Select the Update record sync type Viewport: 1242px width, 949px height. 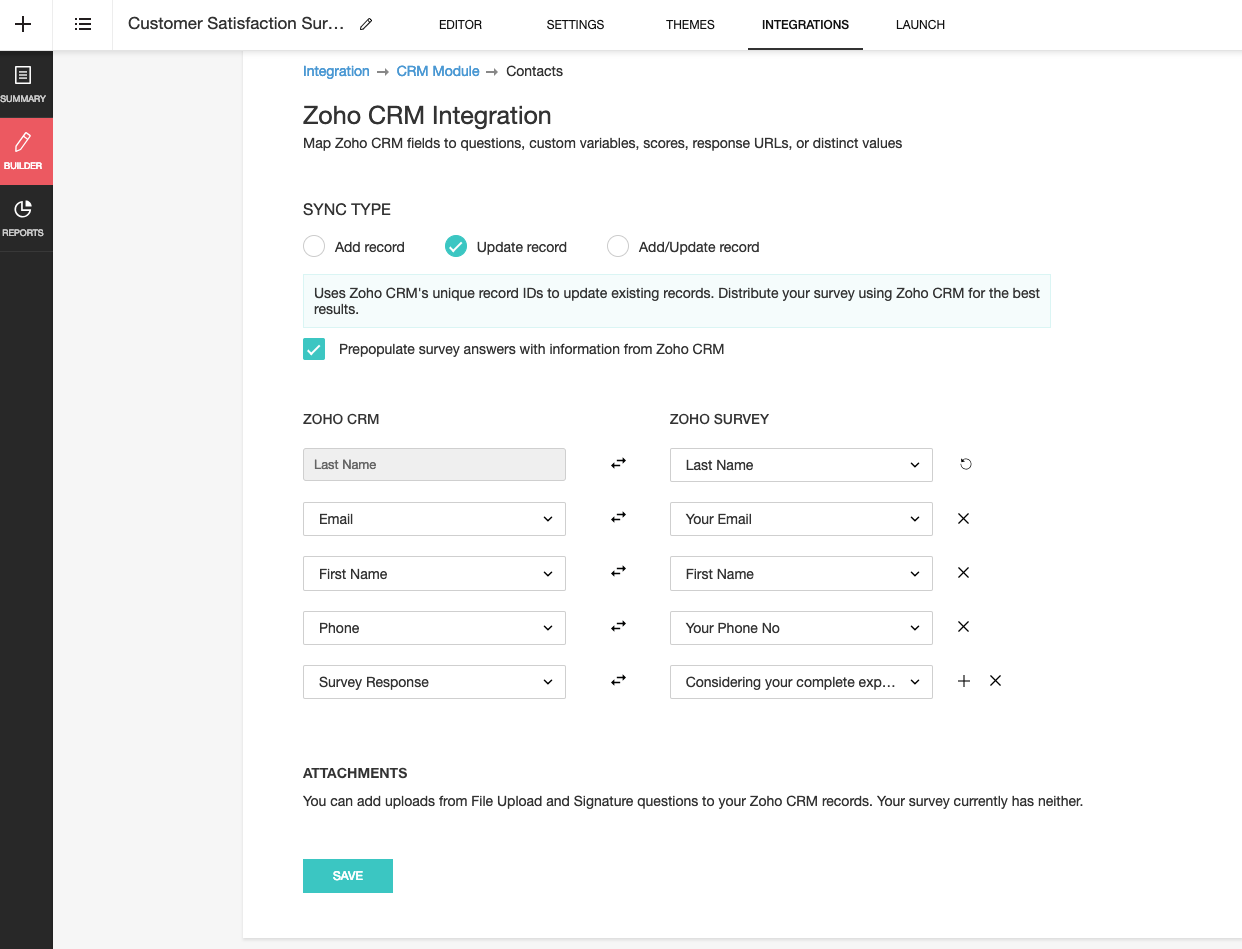point(456,246)
